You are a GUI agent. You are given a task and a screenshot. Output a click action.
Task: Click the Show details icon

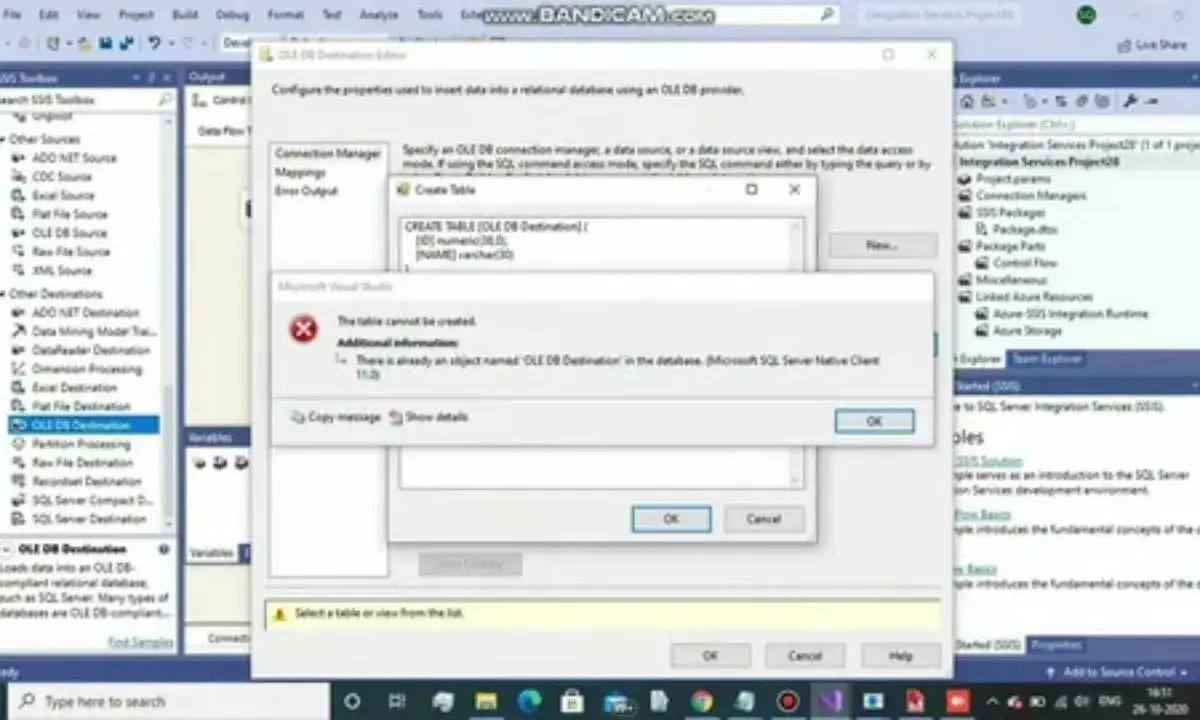396,417
